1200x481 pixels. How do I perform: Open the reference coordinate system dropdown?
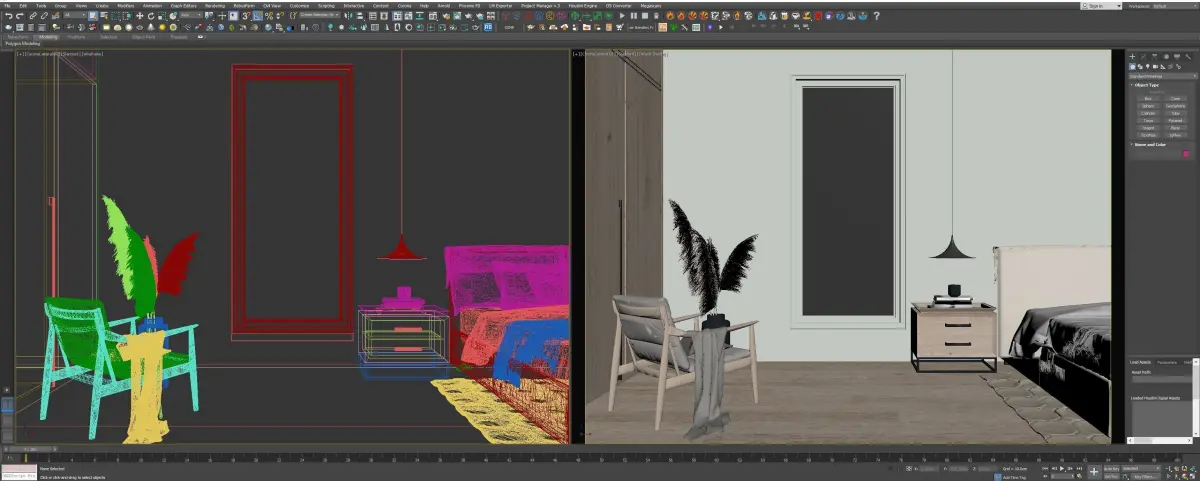tap(190, 16)
